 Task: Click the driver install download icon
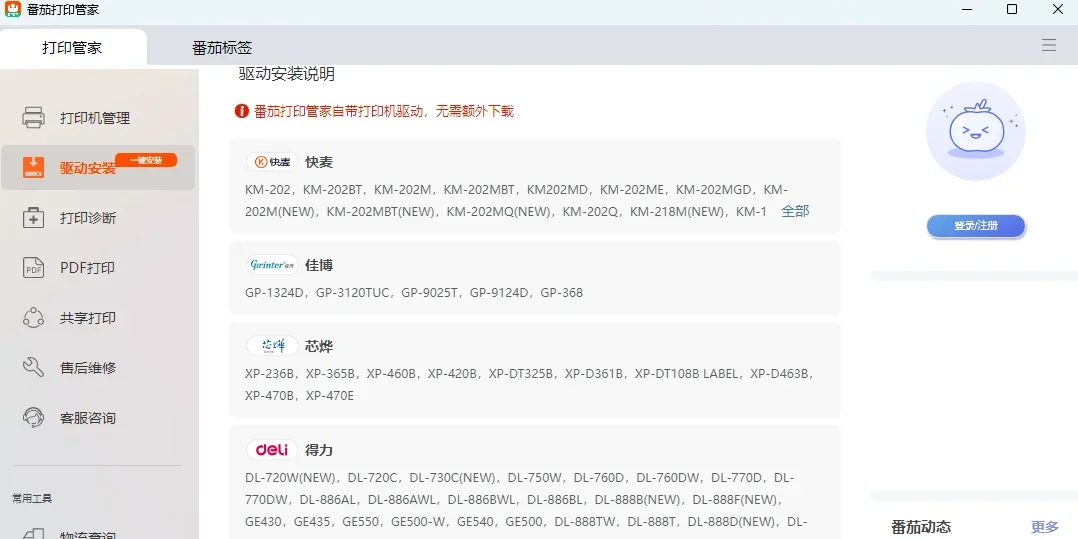point(34,168)
